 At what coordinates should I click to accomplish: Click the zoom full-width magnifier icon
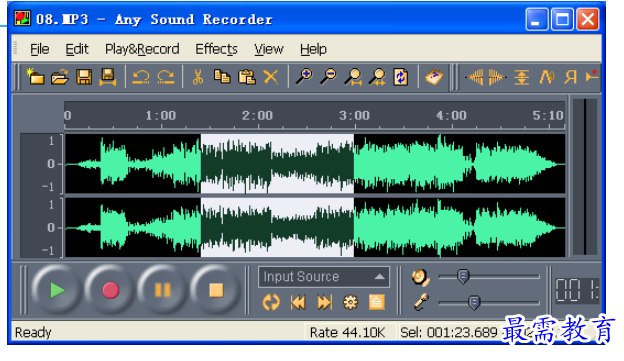(377, 77)
